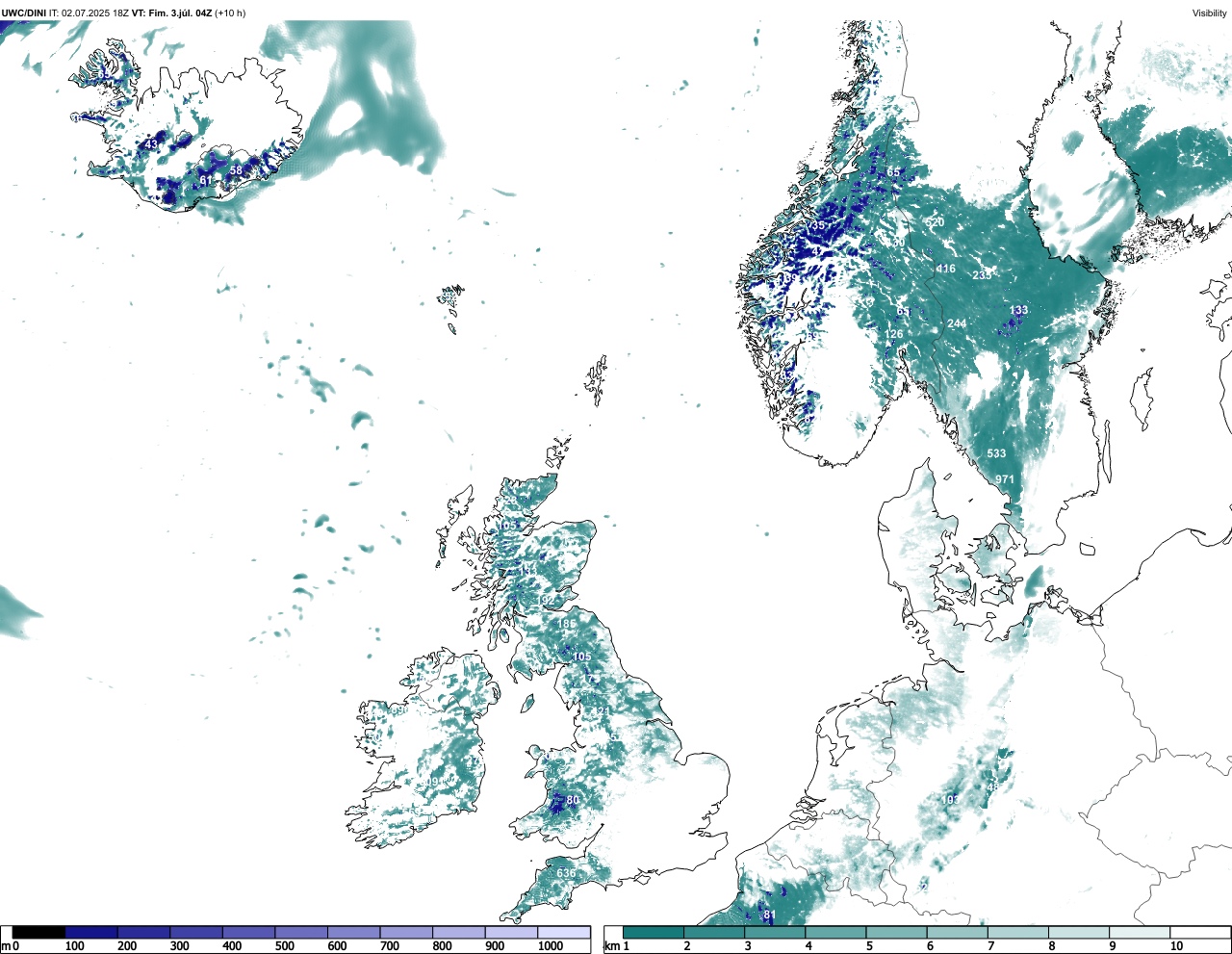Screen dimensions: 1232x954
Task: Click the initial time '02.07.2025 18Z'
Action: (x=95, y=13)
